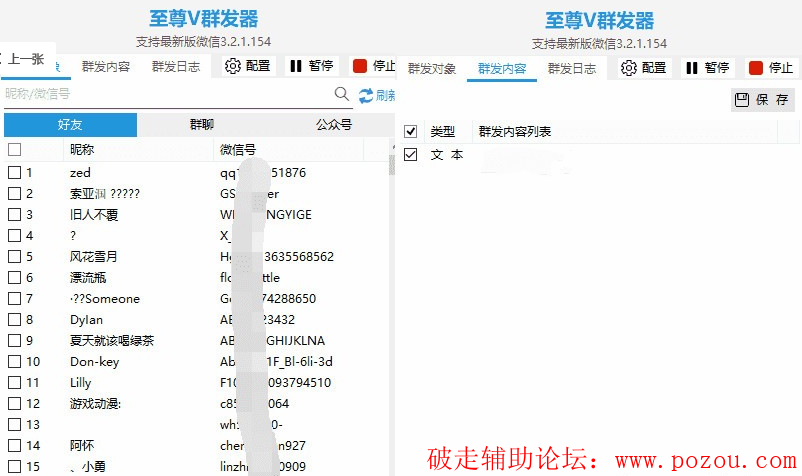Viewport: 802px width, 476px height.
Task: Click nickname 夏天就该喝绿茶 in the list
Action: [112, 341]
